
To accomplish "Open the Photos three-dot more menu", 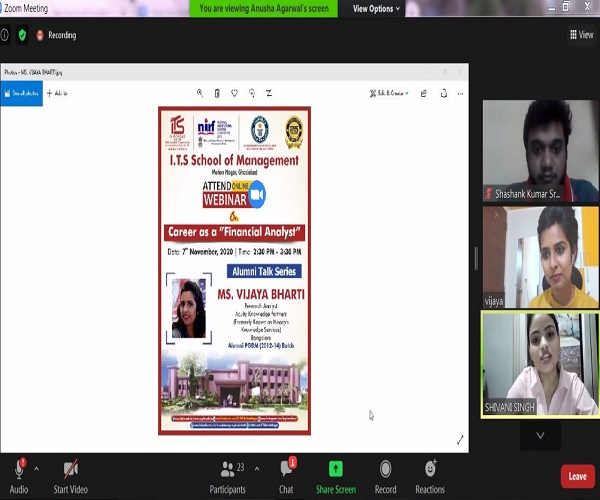I will 460,93.
